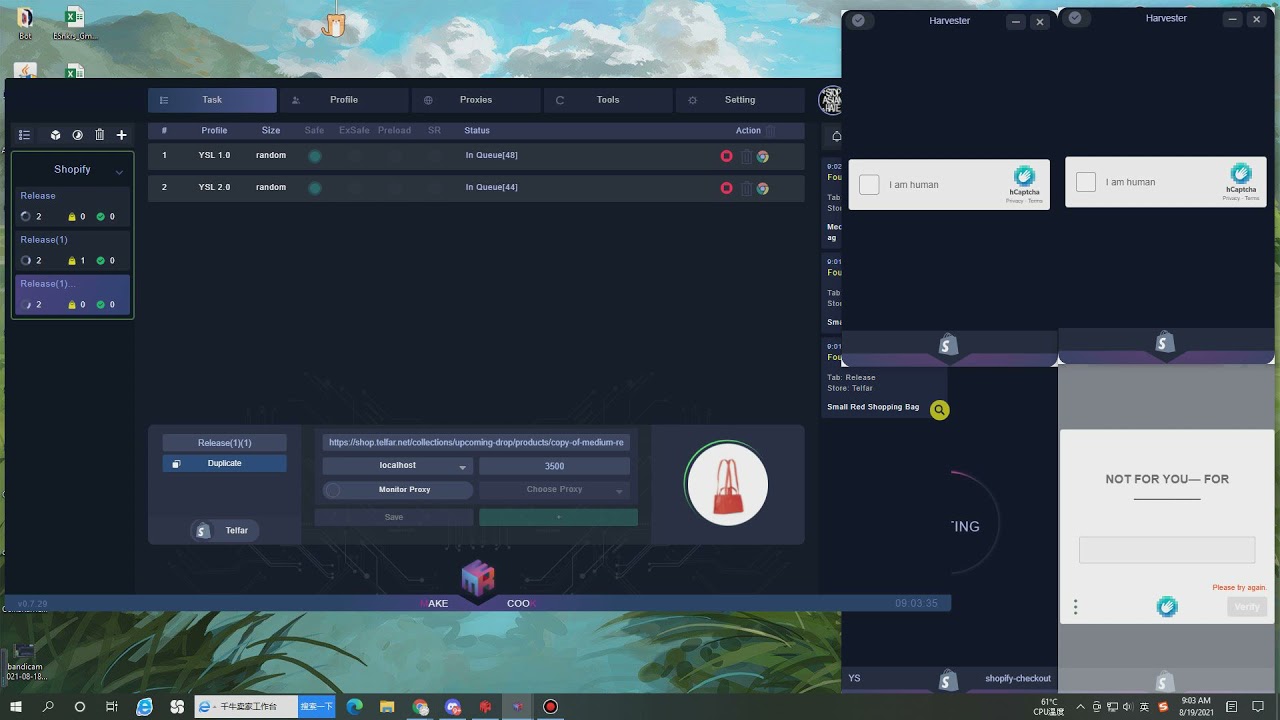This screenshot has height=720, width=1280.
Task: Select the Release task group
Action: (72, 206)
